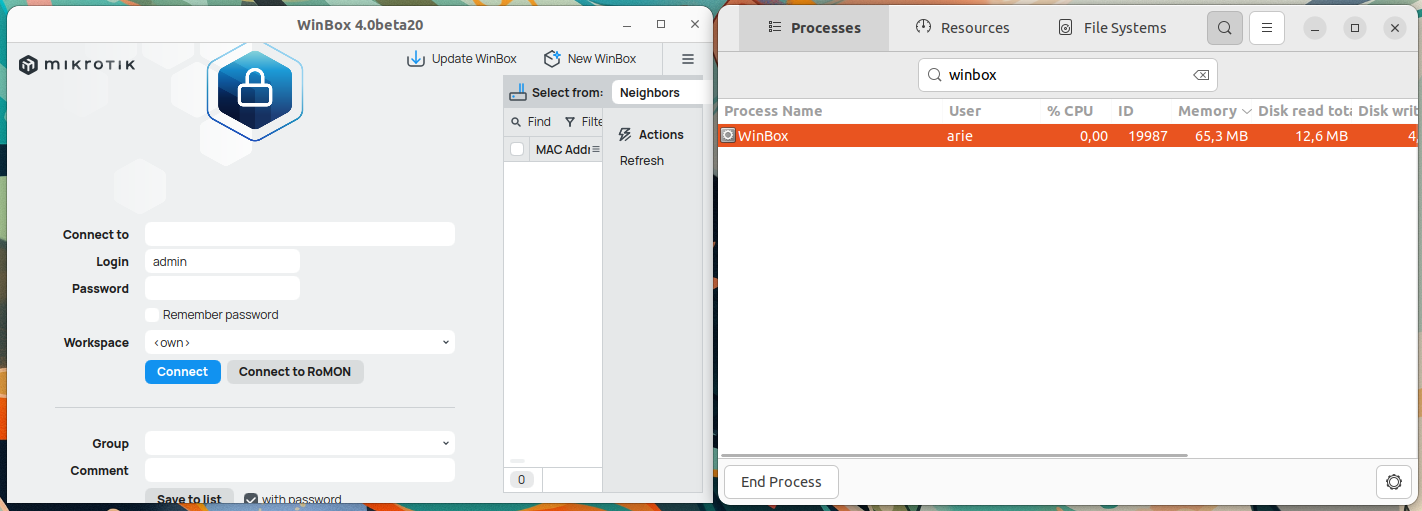
Task: Enable the Remember password checkbox
Action: coord(152,315)
